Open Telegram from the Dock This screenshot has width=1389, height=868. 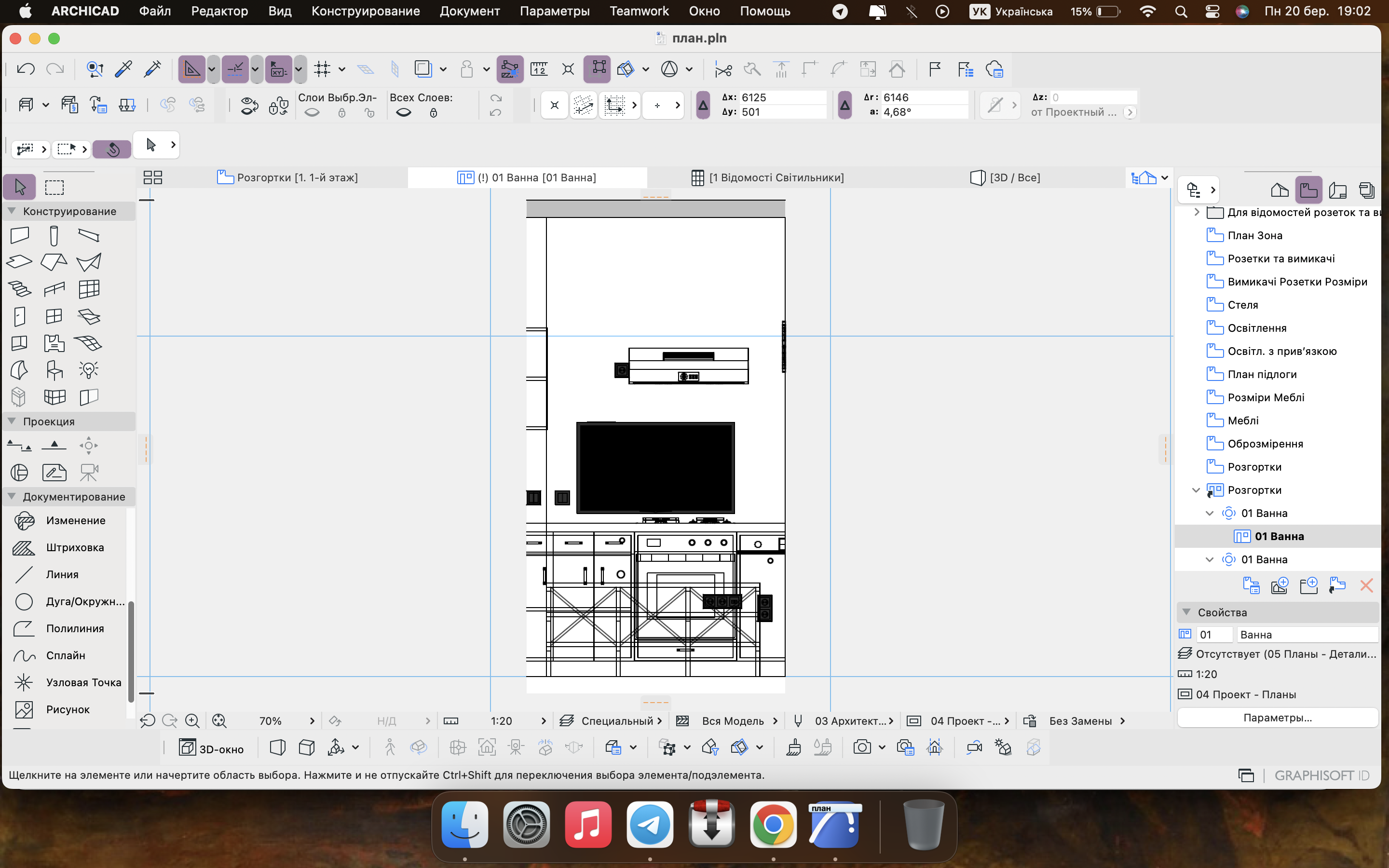[x=650, y=825]
